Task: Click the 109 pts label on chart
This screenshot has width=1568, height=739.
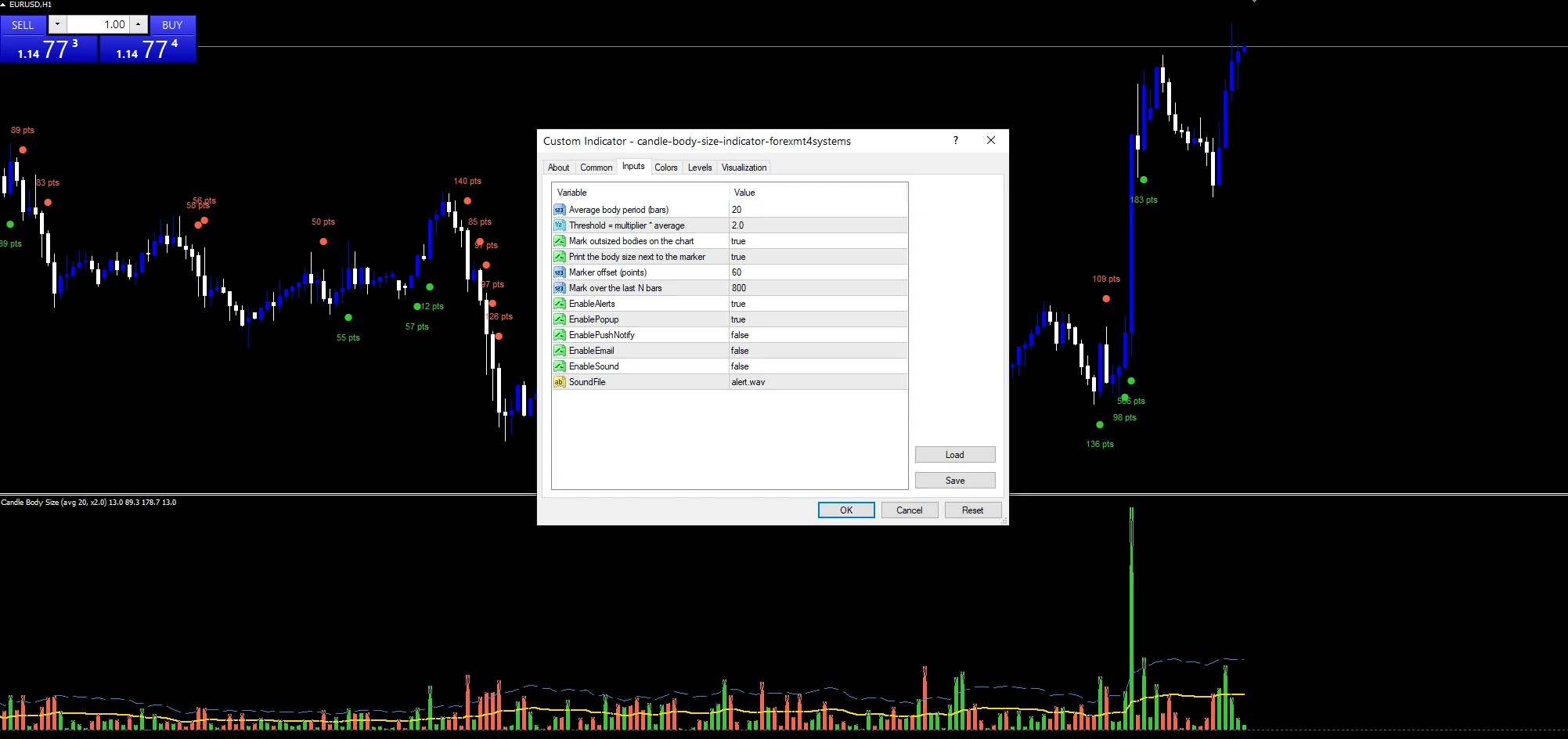Action: 1106,279
